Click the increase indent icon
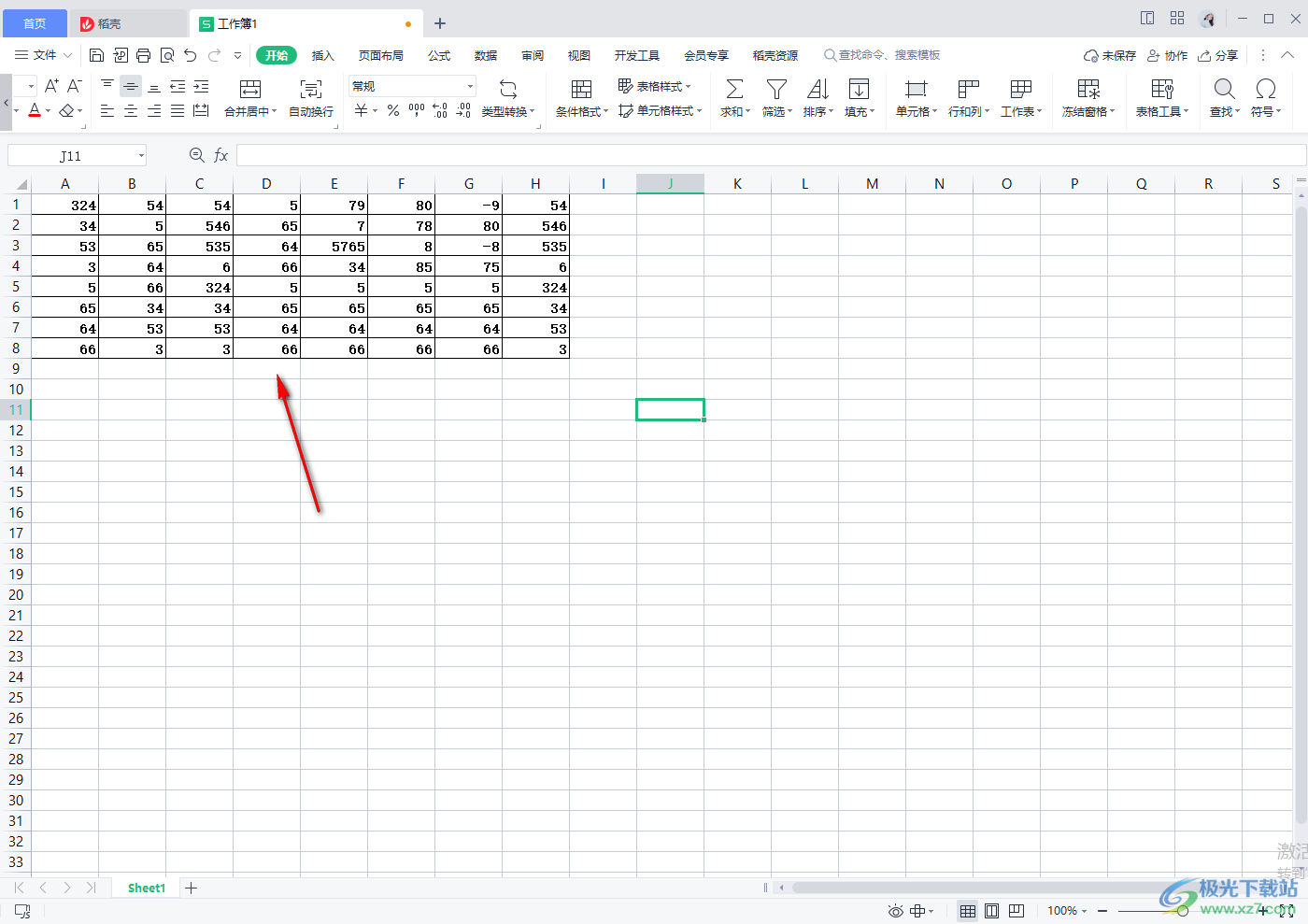The width and height of the screenshot is (1308, 924). coord(201,86)
